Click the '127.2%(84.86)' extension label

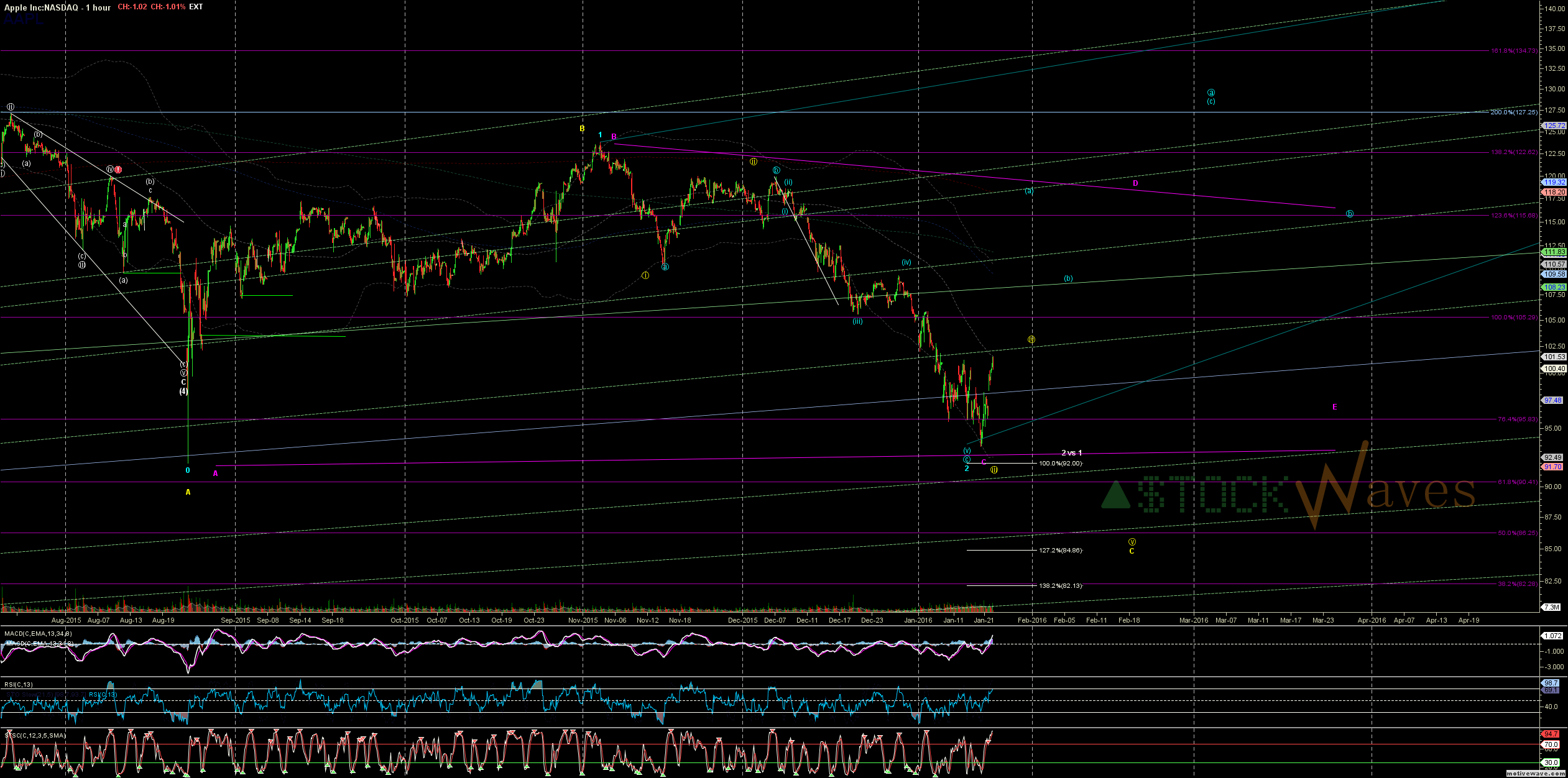point(1061,551)
